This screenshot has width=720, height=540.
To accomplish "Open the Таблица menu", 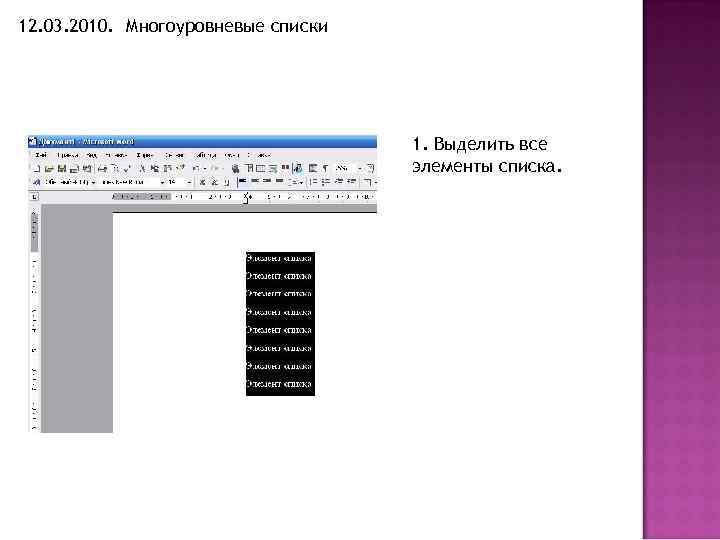I will tap(205, 155).
